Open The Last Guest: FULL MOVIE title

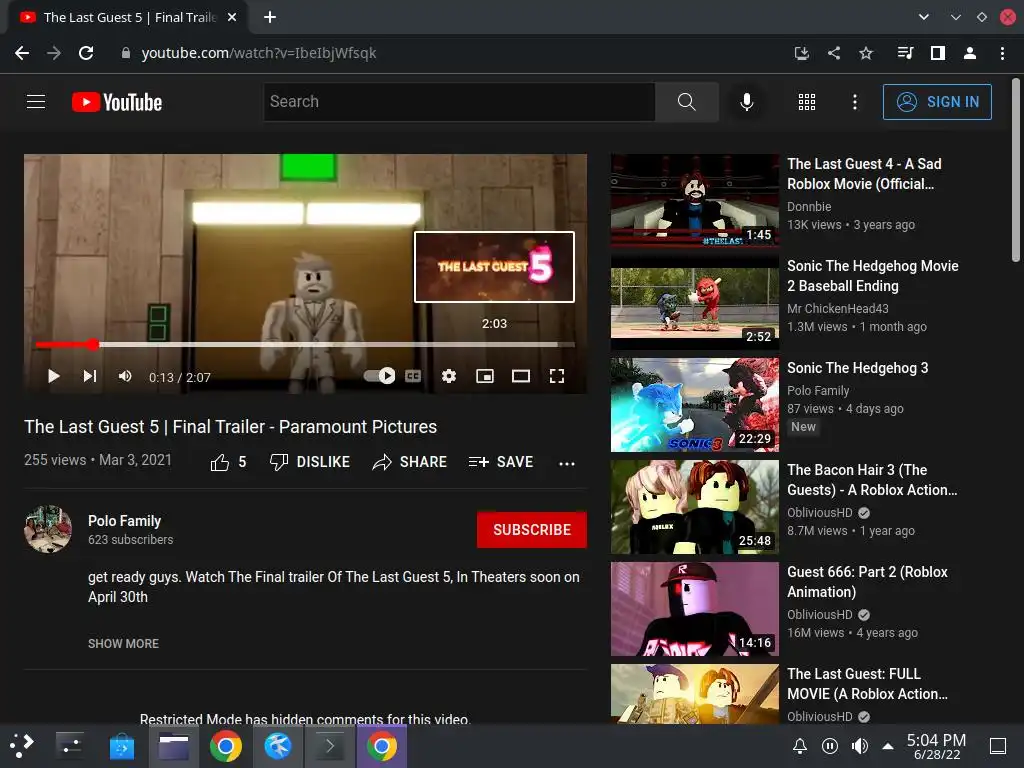[x=867, y=684]
